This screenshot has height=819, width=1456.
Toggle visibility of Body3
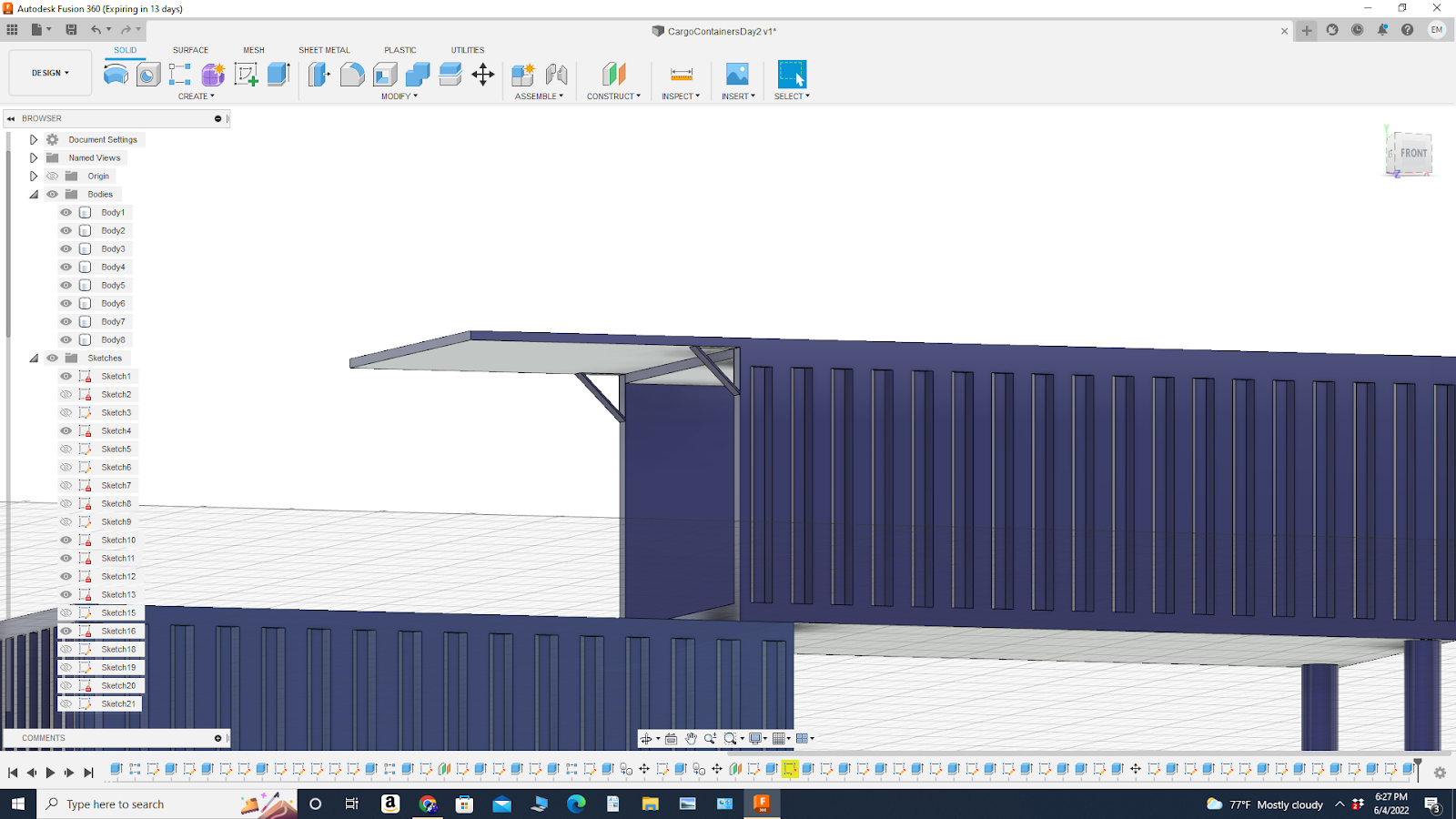coord(65,248)
